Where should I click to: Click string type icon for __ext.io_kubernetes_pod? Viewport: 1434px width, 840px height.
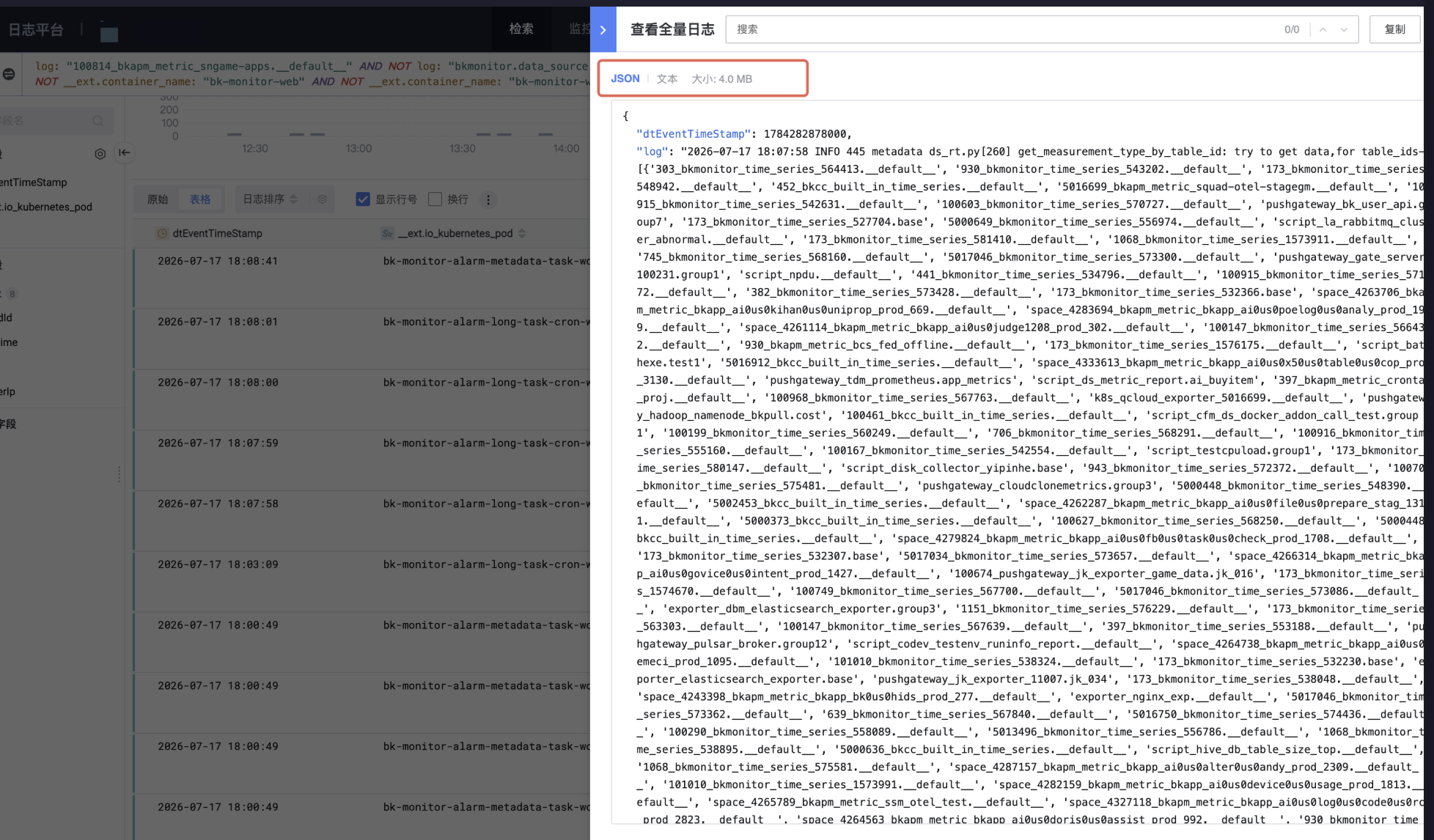pyautogui.click(x=388, y=233)
